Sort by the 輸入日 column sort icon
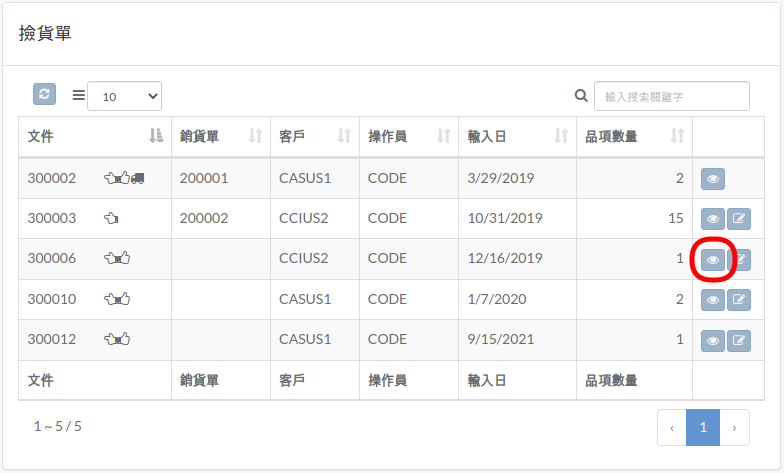Screen dimensions: 784x473 point(561,136)
